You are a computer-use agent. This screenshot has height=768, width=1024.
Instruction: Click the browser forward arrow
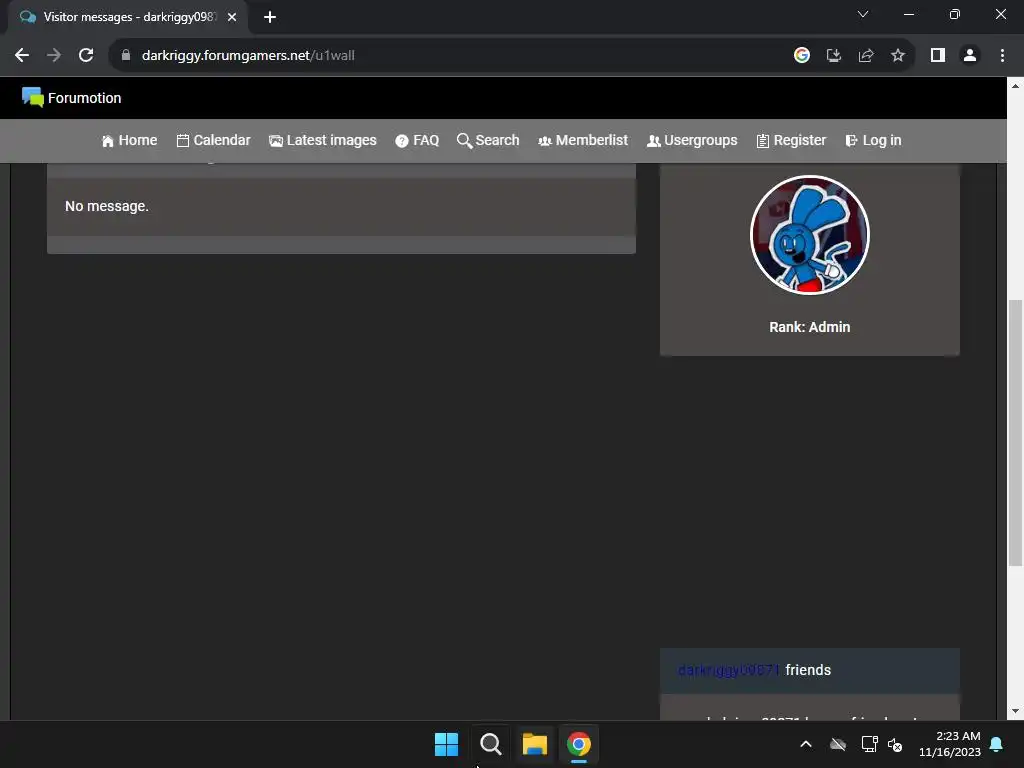pyautogui.click(x=54, y=56)
